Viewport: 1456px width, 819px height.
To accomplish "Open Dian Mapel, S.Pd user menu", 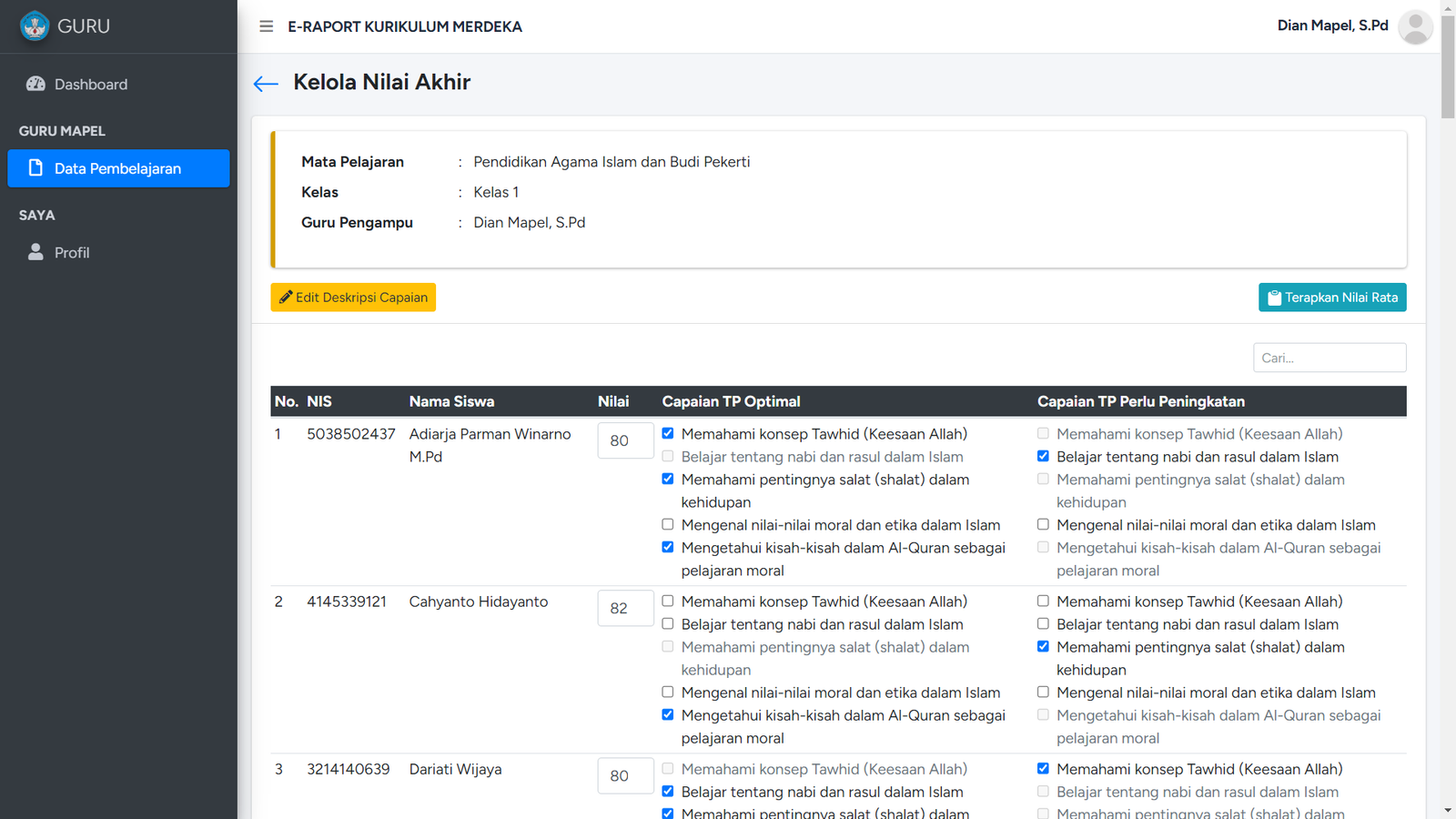I will pos(1332,25).
